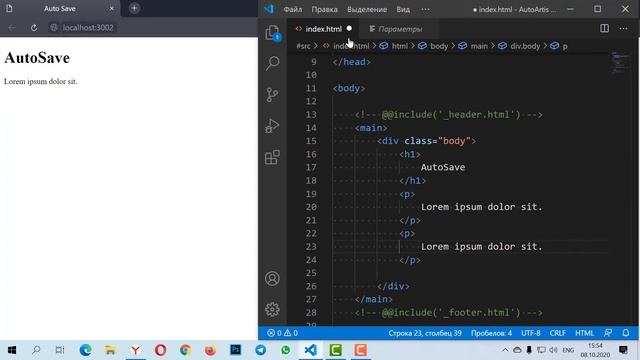Open Photoshop from taskbar

pyautogui.click(x=236, y=350)
